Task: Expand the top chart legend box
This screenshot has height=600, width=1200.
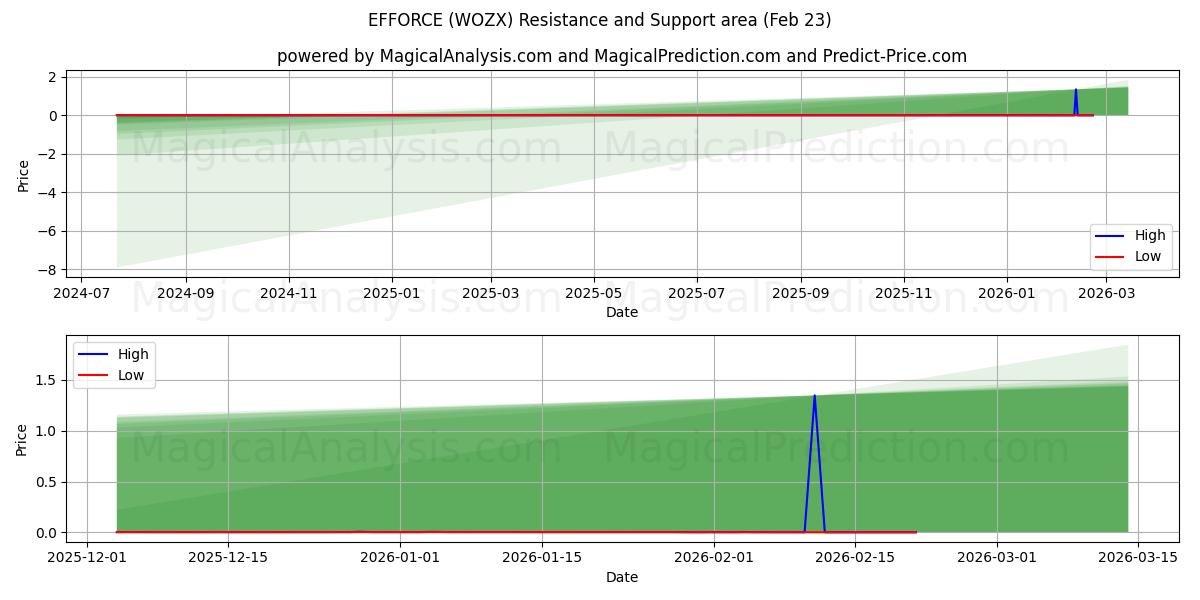Action: (1130, 245)
